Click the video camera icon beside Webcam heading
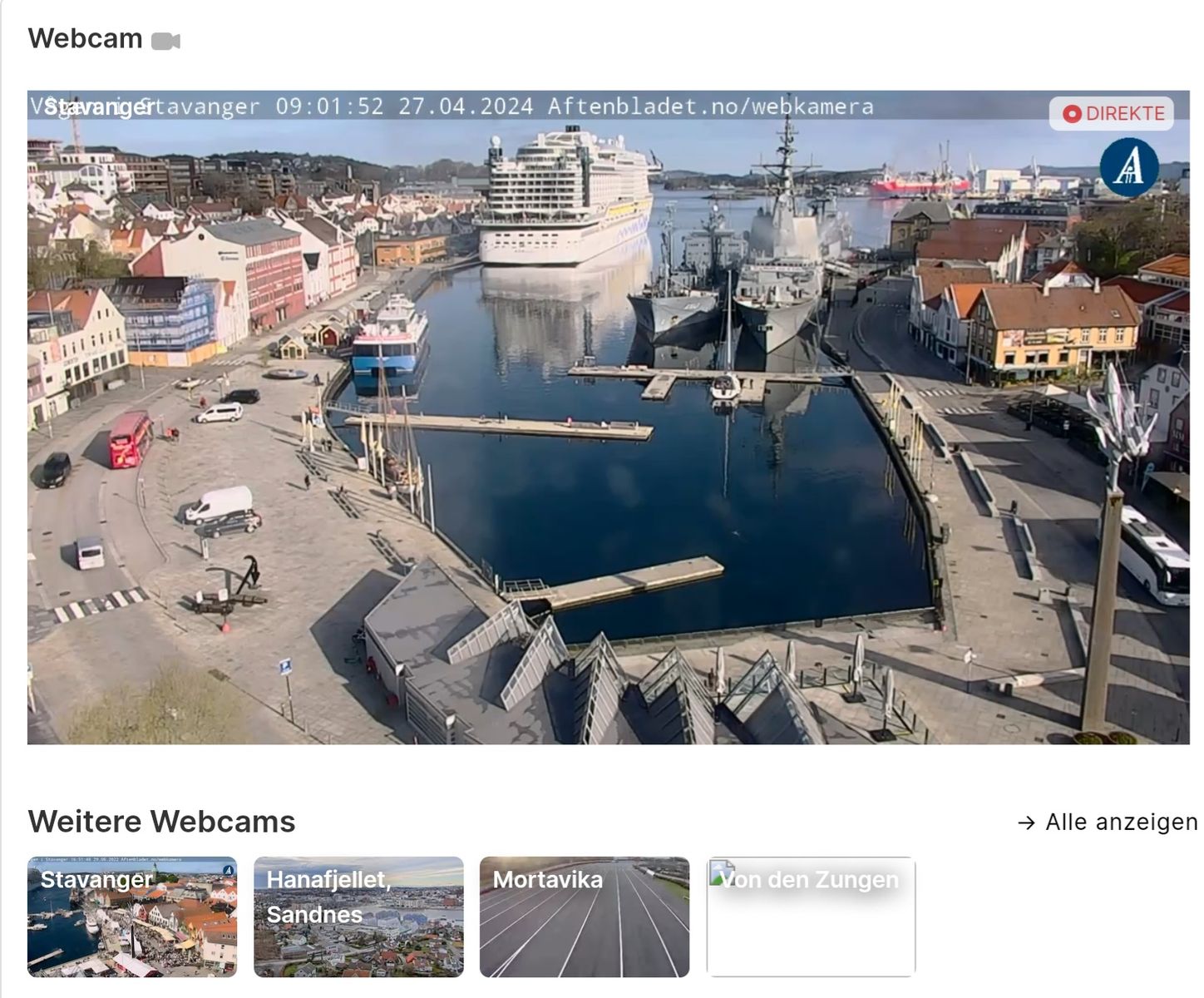The width and height of the screenshot is (1204, 998). click(x=165, y=41)
